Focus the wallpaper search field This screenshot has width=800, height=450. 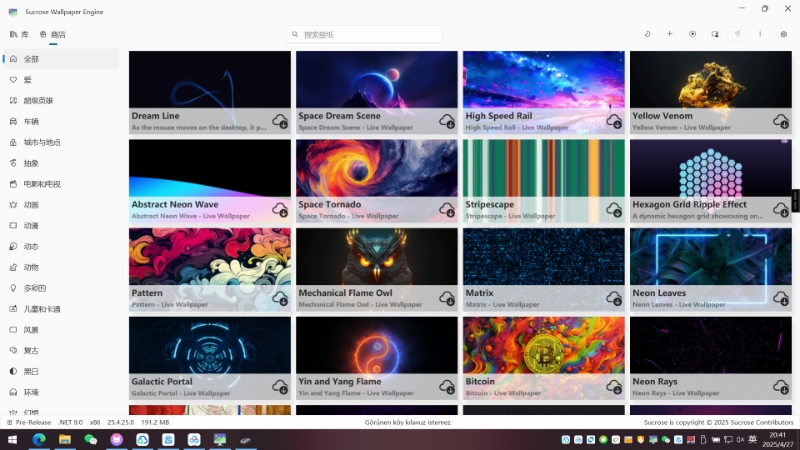click(364, 34)
